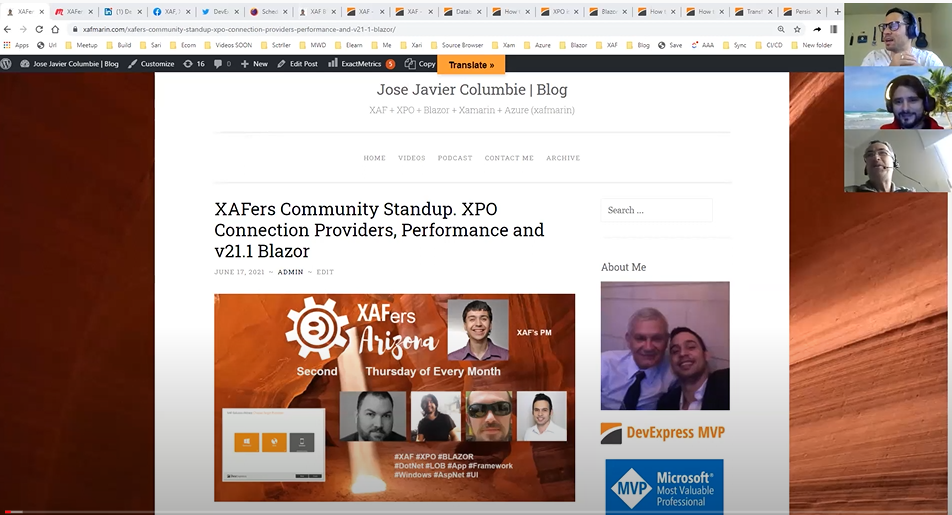Image resolution: width=952 pixels, height=515 pixels.
Task: Open the AAA bookmark
Action: point(702,45)
